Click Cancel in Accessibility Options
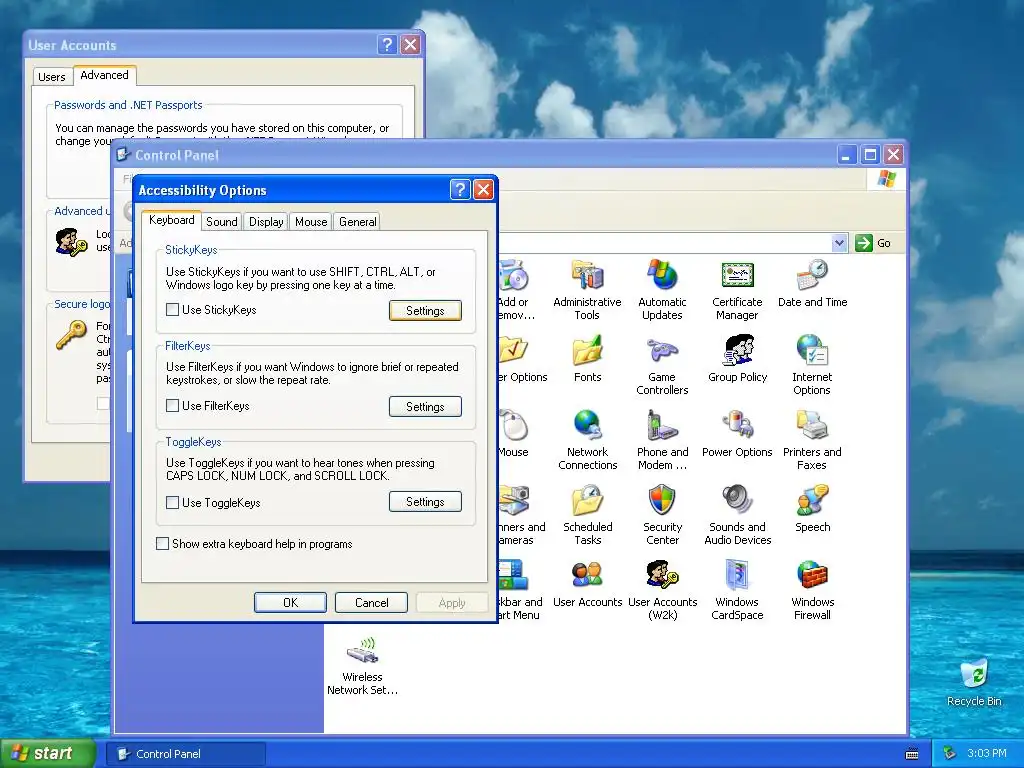1024x768 pixels. click(371, 602)
